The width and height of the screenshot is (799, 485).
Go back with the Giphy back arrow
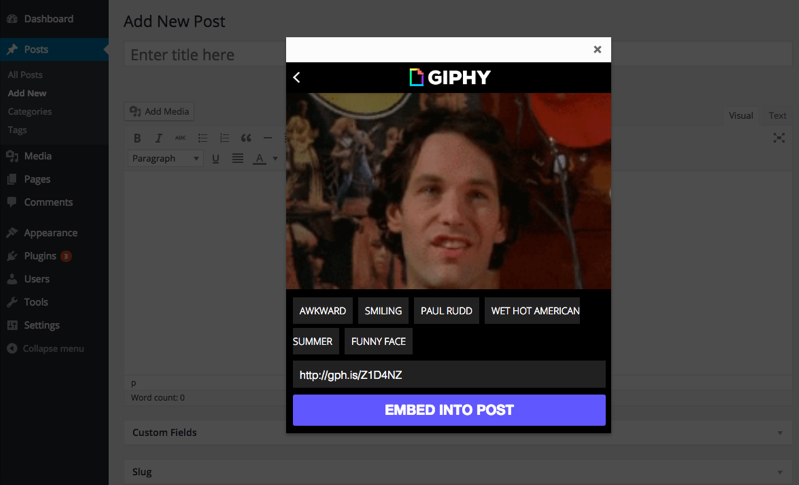pyautogui.click(x=297, y=77)
